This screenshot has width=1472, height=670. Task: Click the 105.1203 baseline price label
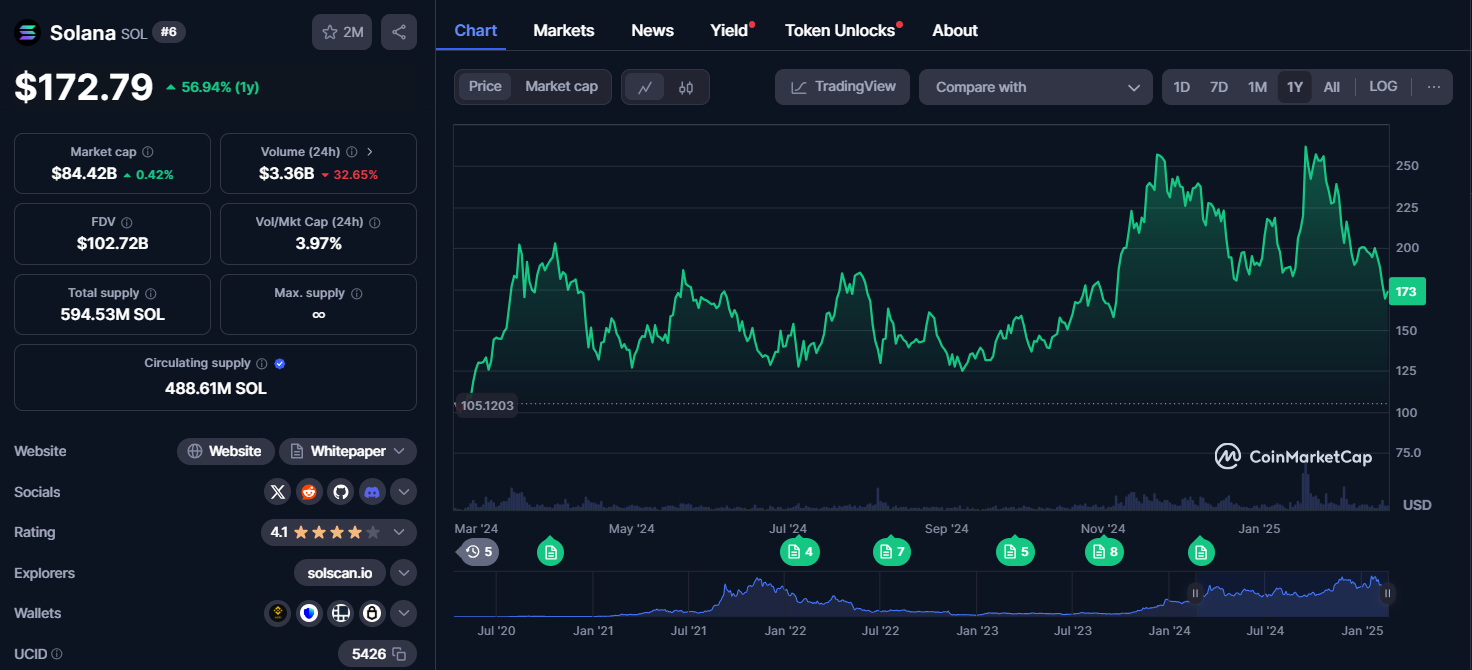coord(486,406)
